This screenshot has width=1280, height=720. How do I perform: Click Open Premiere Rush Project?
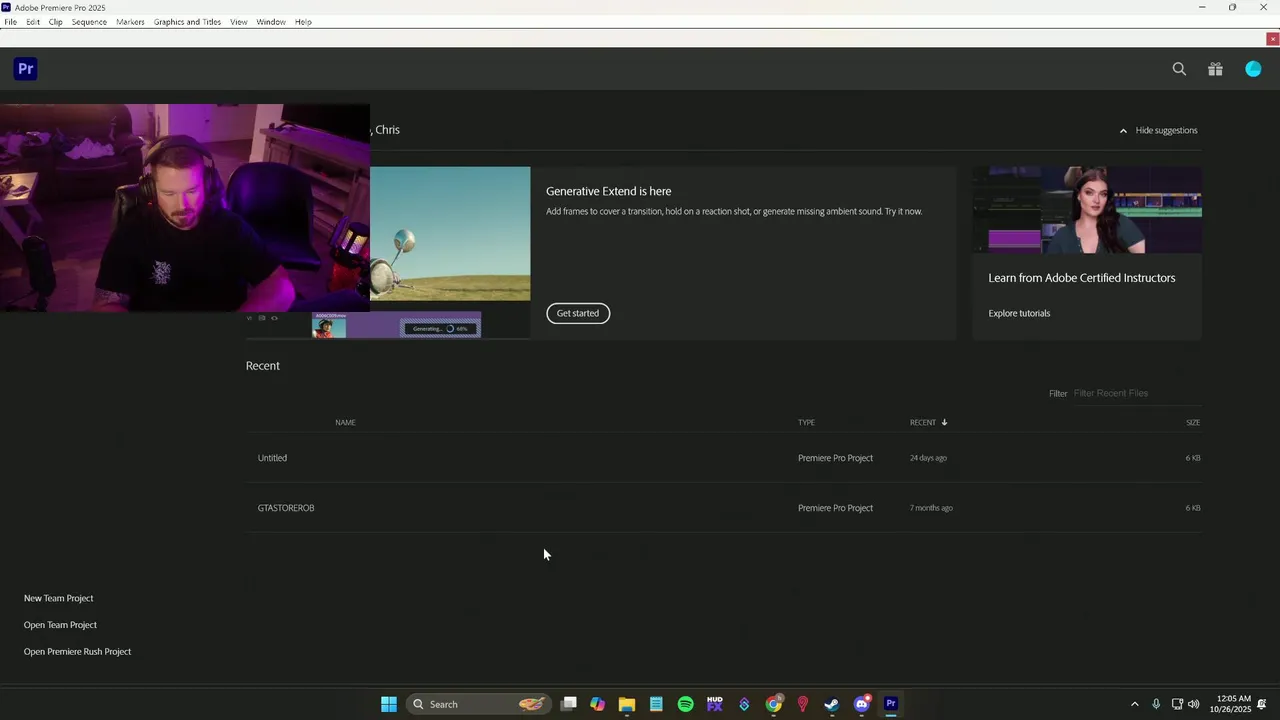[x=77, y=652]
